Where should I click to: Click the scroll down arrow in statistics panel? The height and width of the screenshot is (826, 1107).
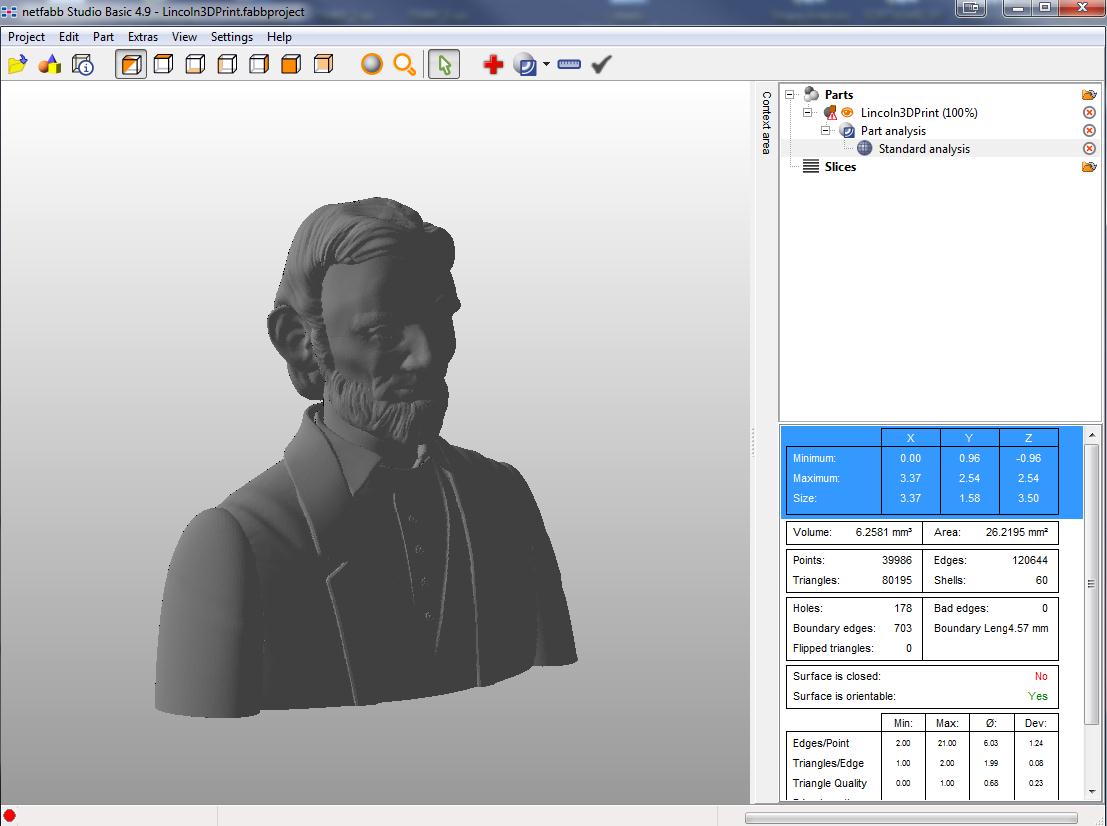coord(1092,792)
